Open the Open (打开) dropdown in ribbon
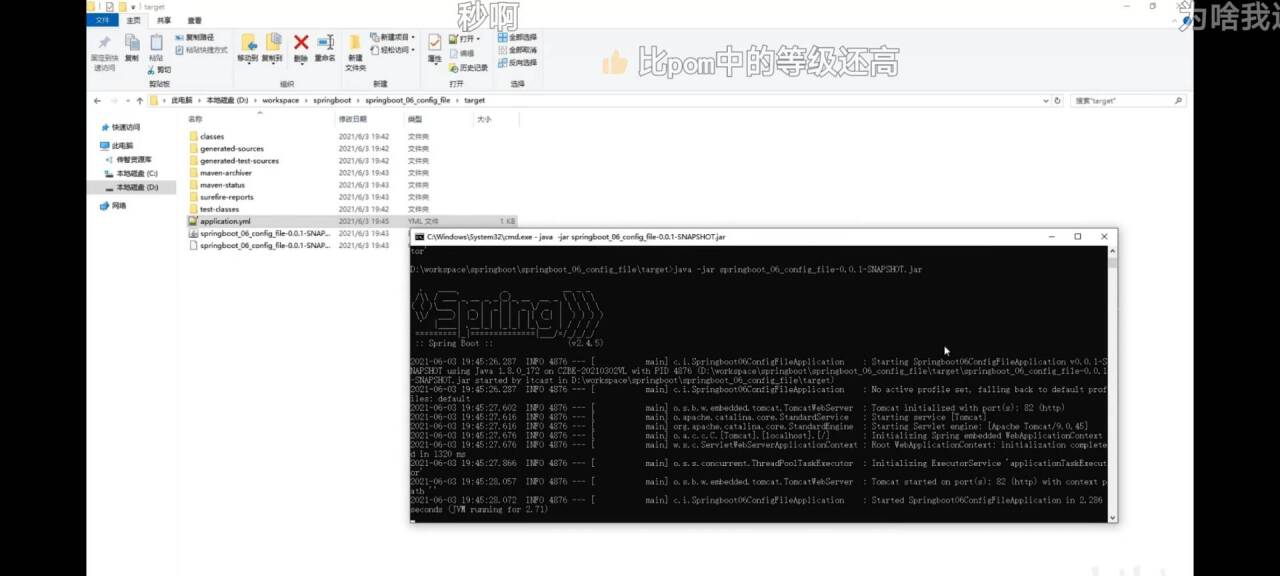The height and width of the screenshot is (576, 1280). point(466,39)
